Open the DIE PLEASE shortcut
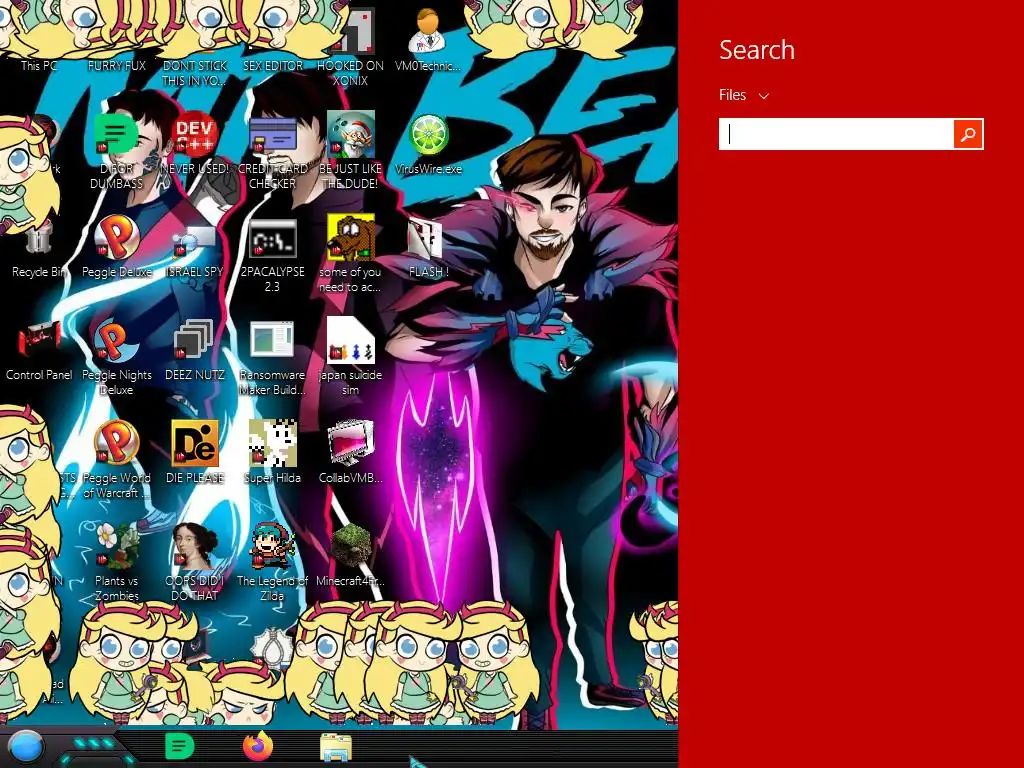 [195, 452]
